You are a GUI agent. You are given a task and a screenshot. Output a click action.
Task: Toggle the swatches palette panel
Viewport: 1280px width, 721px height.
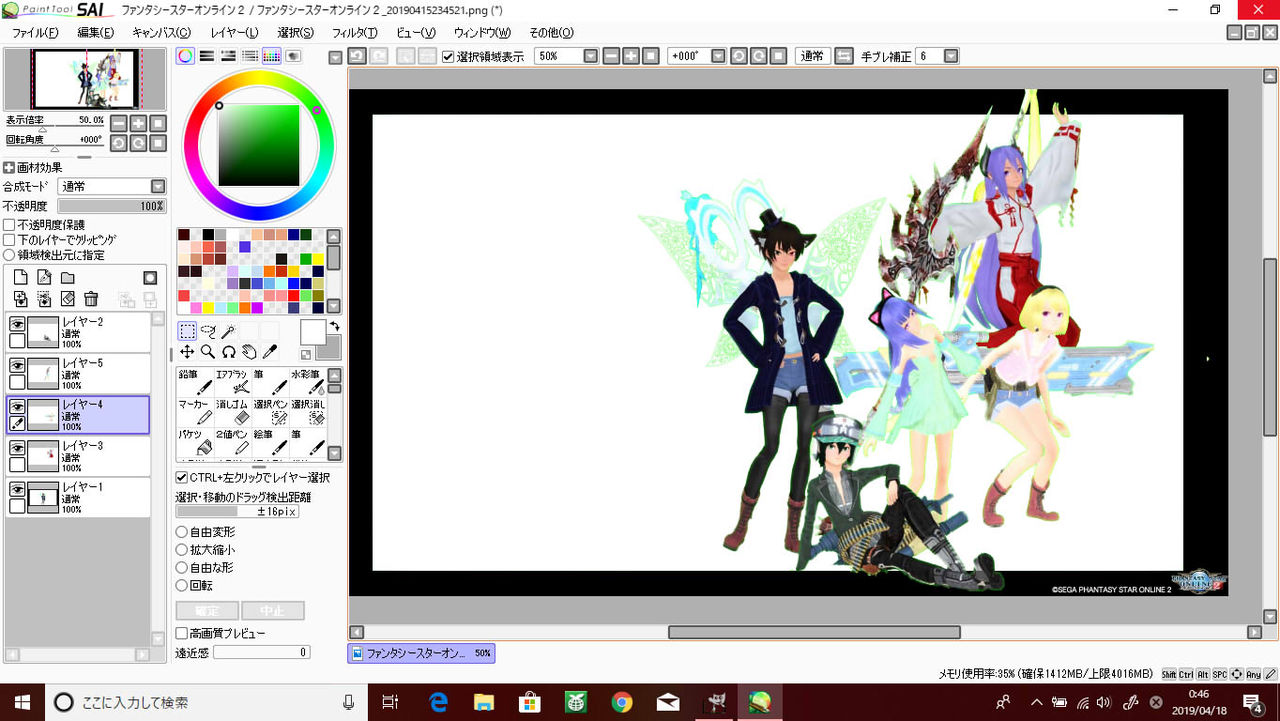[271, 56]
